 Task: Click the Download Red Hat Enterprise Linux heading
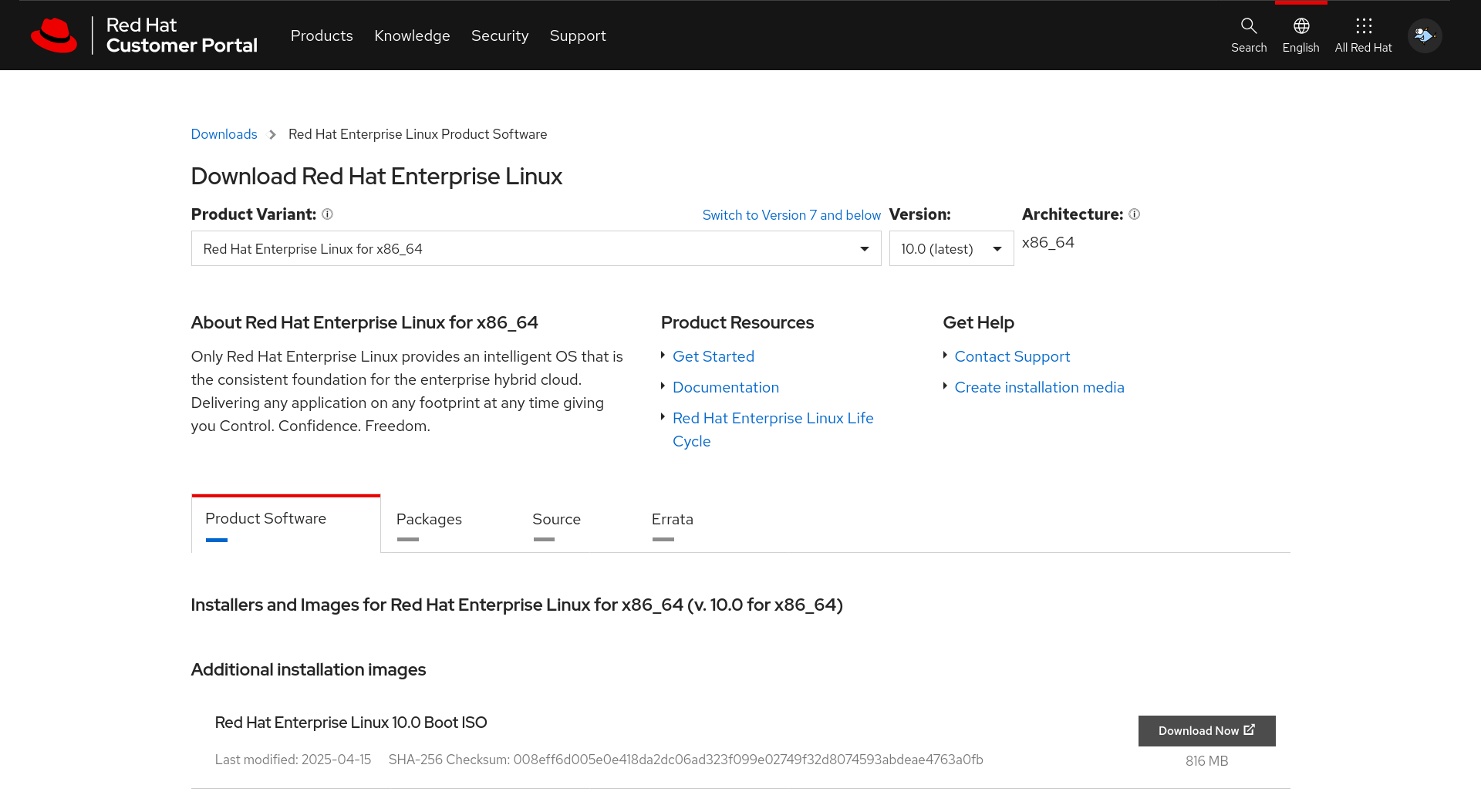(x=376, y=177)
